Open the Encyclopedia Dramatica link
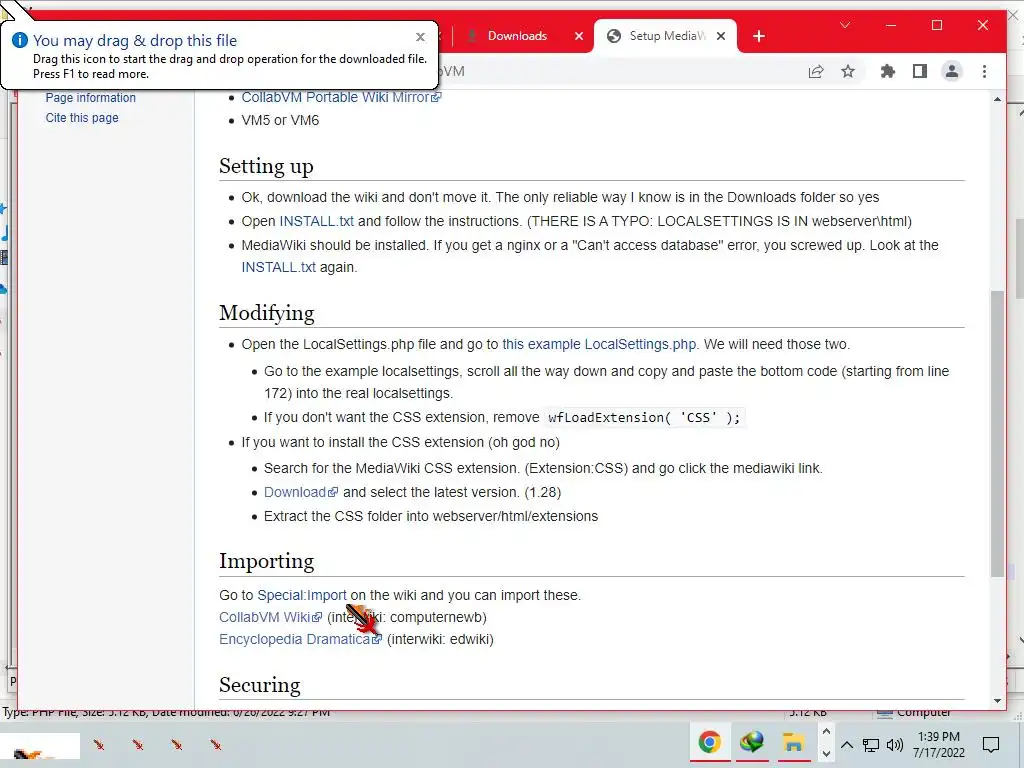This screenshot has height=768, width=1024. click(x=300, y=639)
